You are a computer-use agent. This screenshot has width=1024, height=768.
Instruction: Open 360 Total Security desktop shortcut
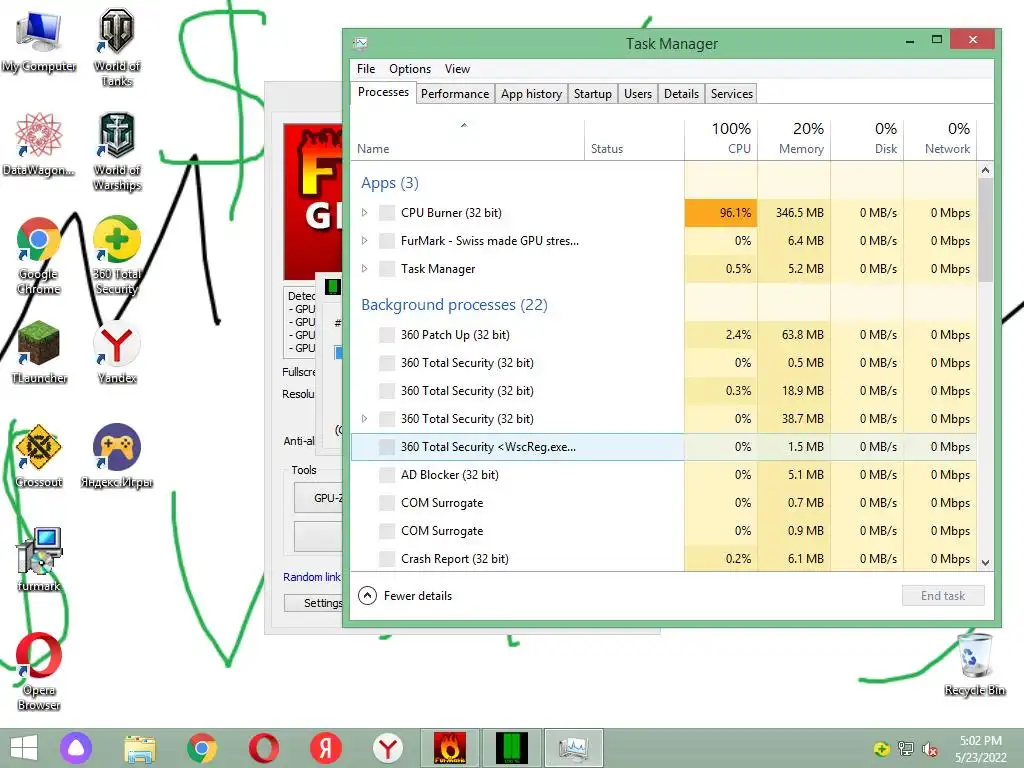point(117,255)
